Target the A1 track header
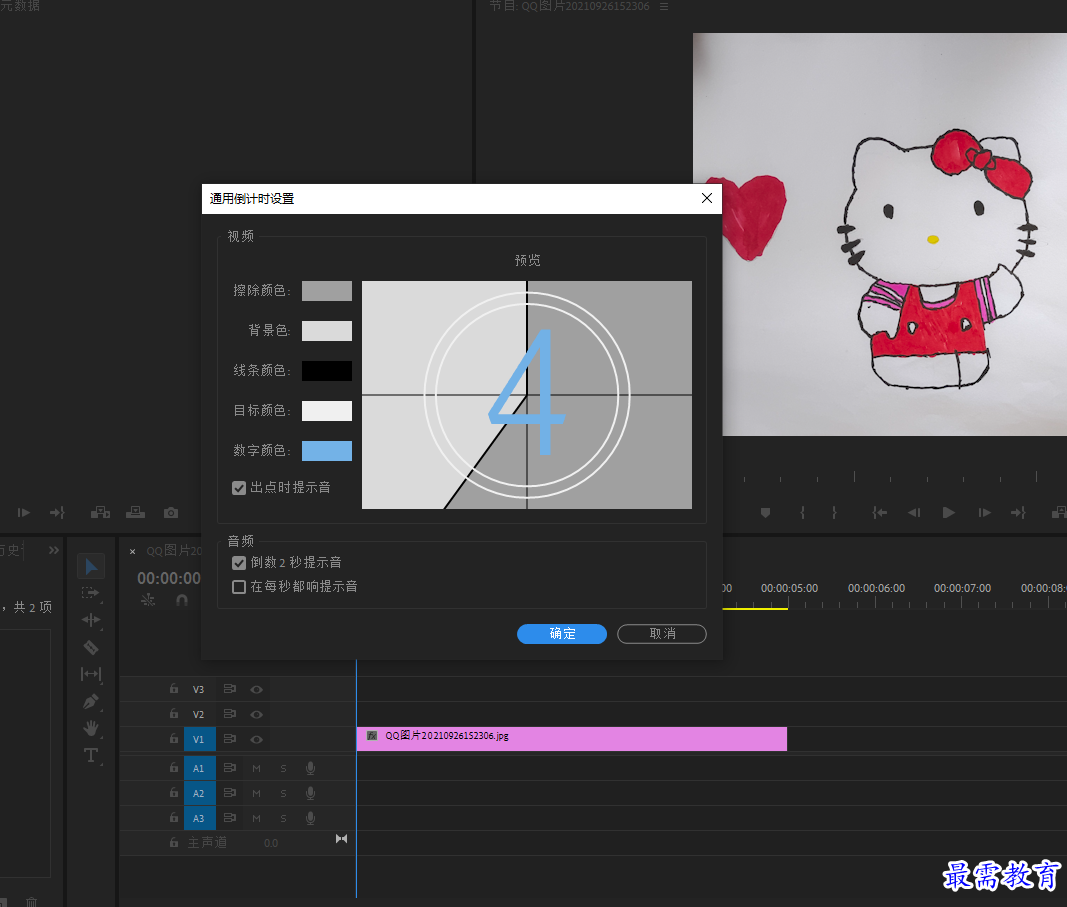Image resolution: width=1067 pixels, height=907 pixels. tap(199, 768)
